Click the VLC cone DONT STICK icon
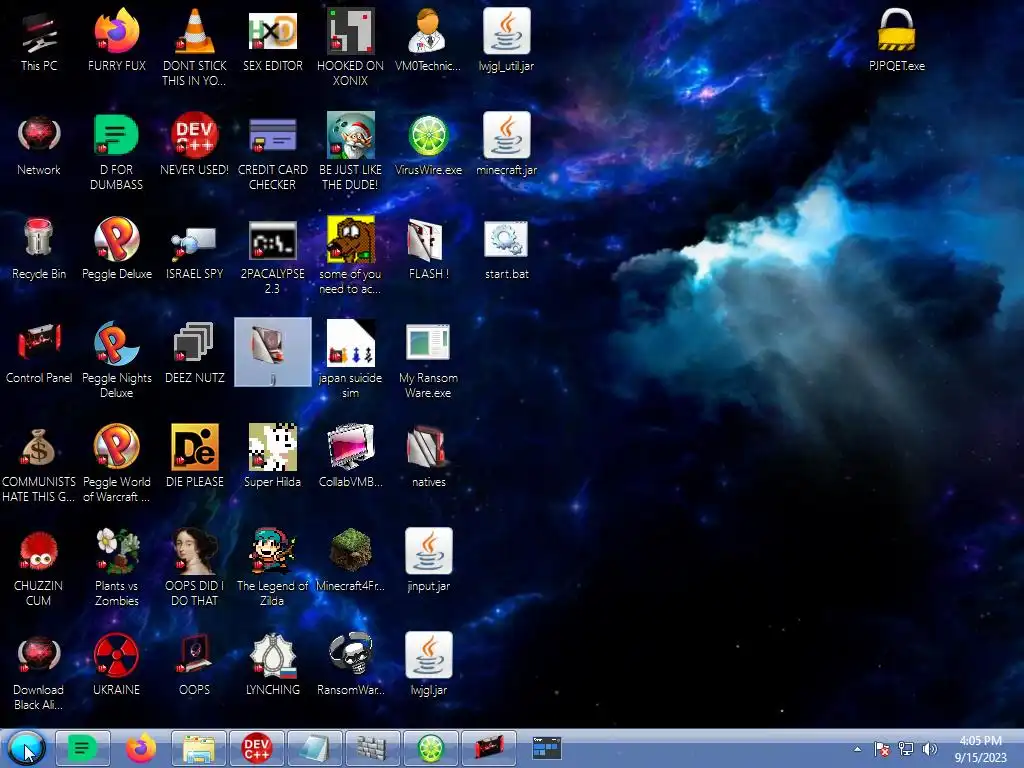The image size is (1024, 768). click(x=195, y=47)
